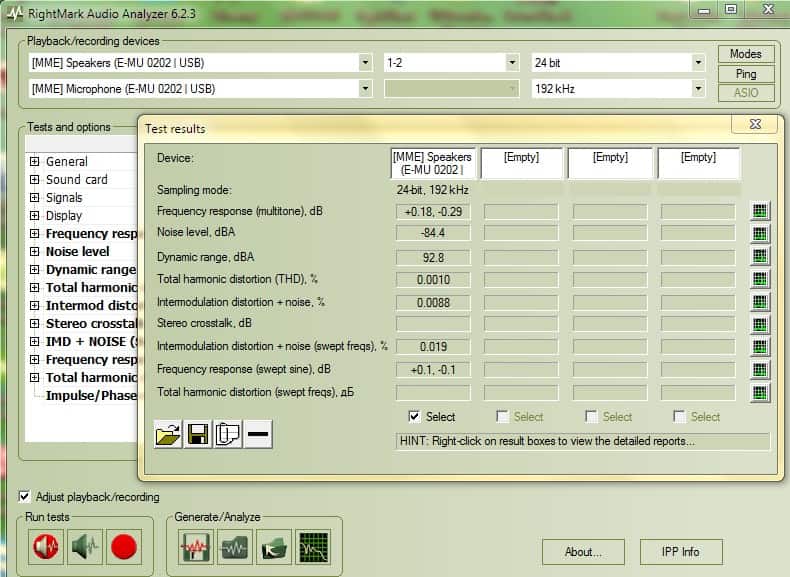This screenshot has height=577, width=790.
Task: Click the delete results minus icon
Action: click(x=258, y=434)
